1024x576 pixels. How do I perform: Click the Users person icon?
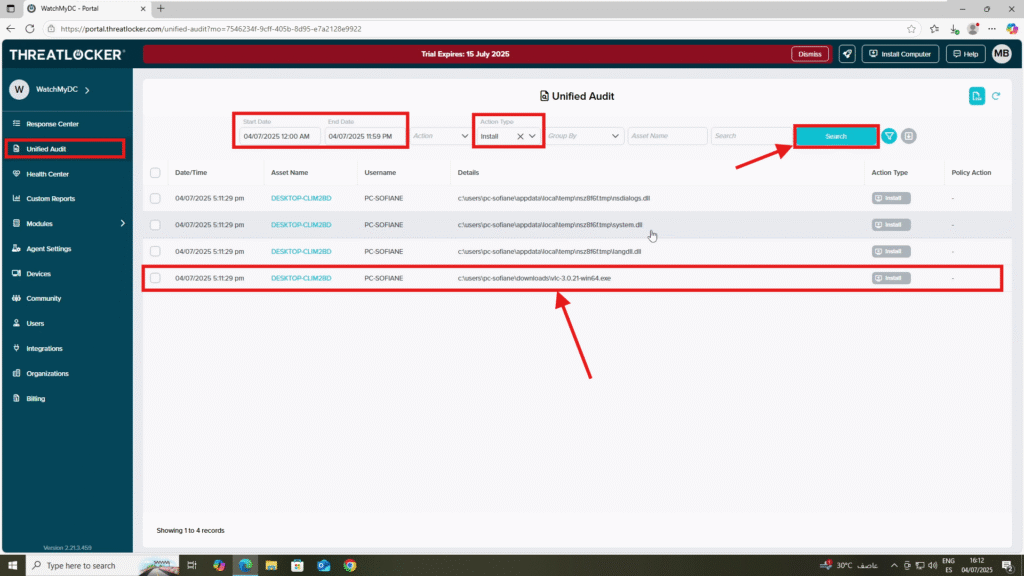pyautogui.click(x=16, y=323)
